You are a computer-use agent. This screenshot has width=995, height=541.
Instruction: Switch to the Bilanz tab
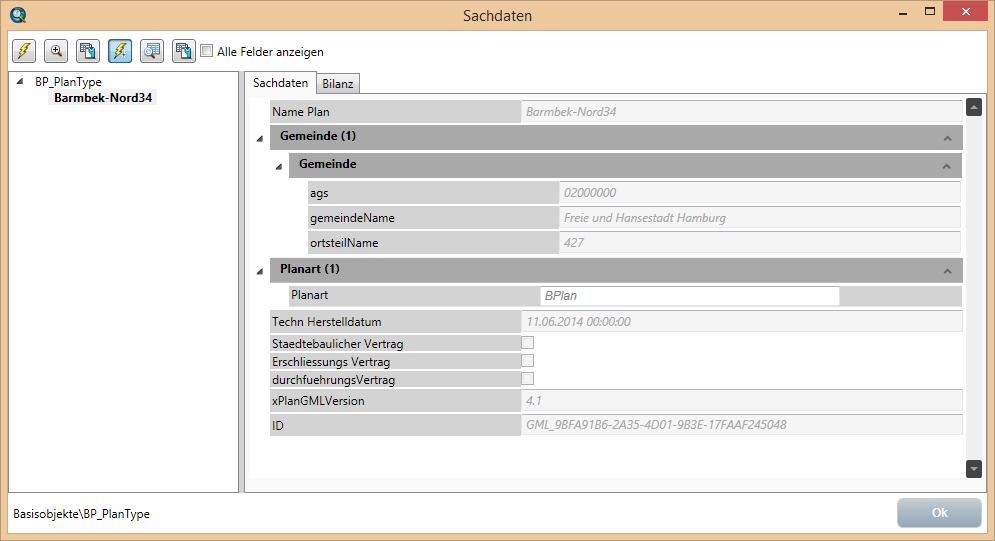[x=338, y=84]
